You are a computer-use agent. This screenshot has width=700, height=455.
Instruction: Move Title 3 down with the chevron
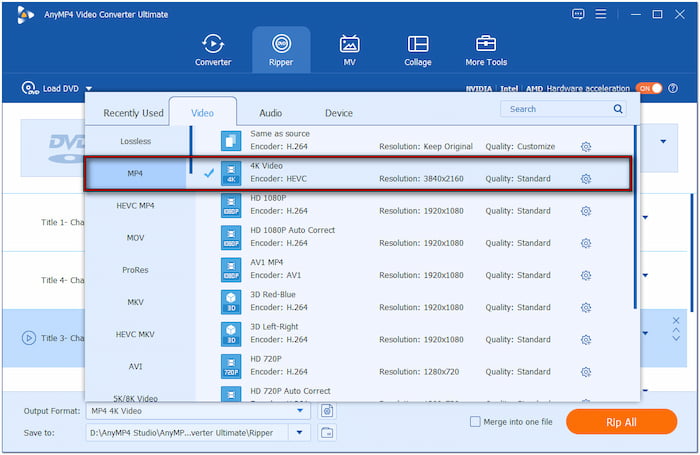676,338
